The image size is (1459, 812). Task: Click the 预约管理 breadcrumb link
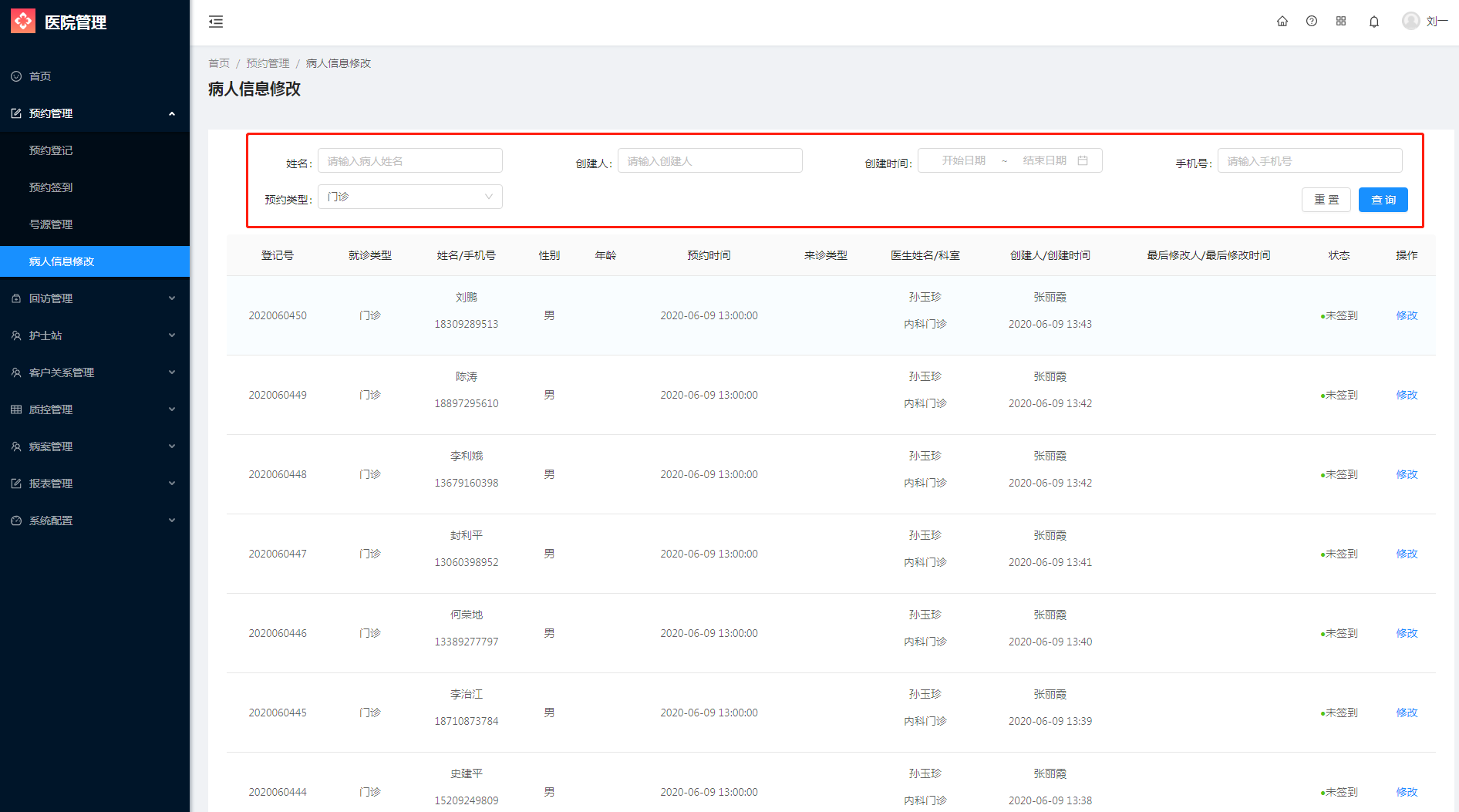tap(268, 63)
